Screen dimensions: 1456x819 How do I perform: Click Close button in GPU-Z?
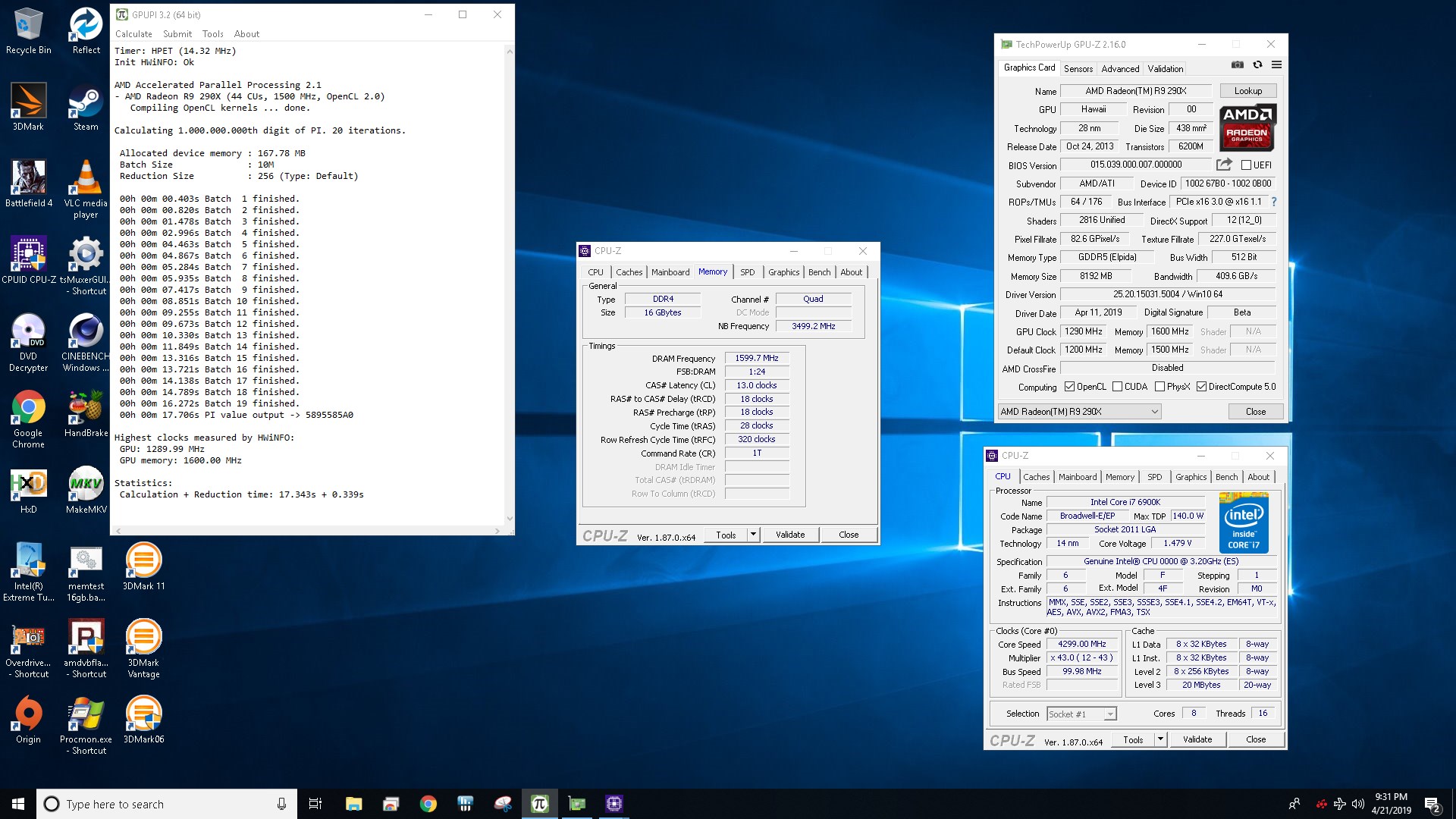pos(1256,412)
